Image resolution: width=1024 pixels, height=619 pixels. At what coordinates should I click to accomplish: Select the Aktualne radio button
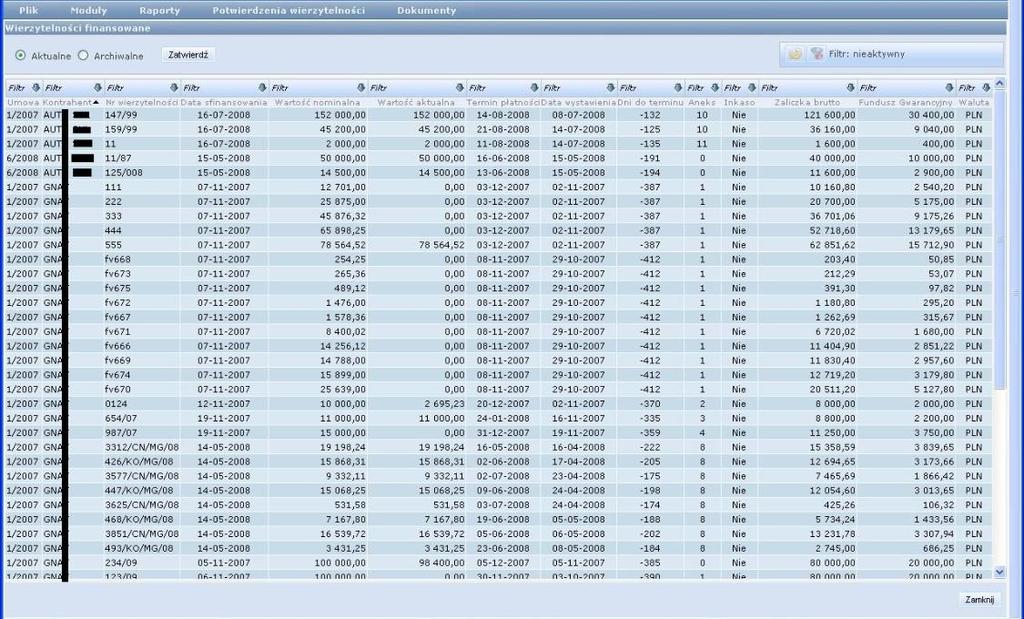pyautogui.click(x=21, y=56)
